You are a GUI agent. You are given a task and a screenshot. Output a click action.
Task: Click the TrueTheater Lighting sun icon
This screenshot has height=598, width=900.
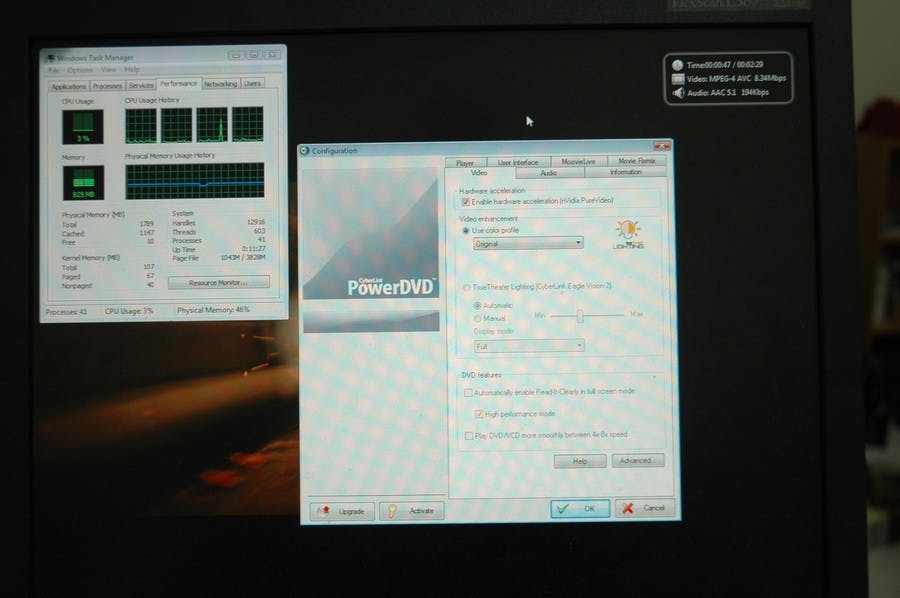tap(627, 230)
